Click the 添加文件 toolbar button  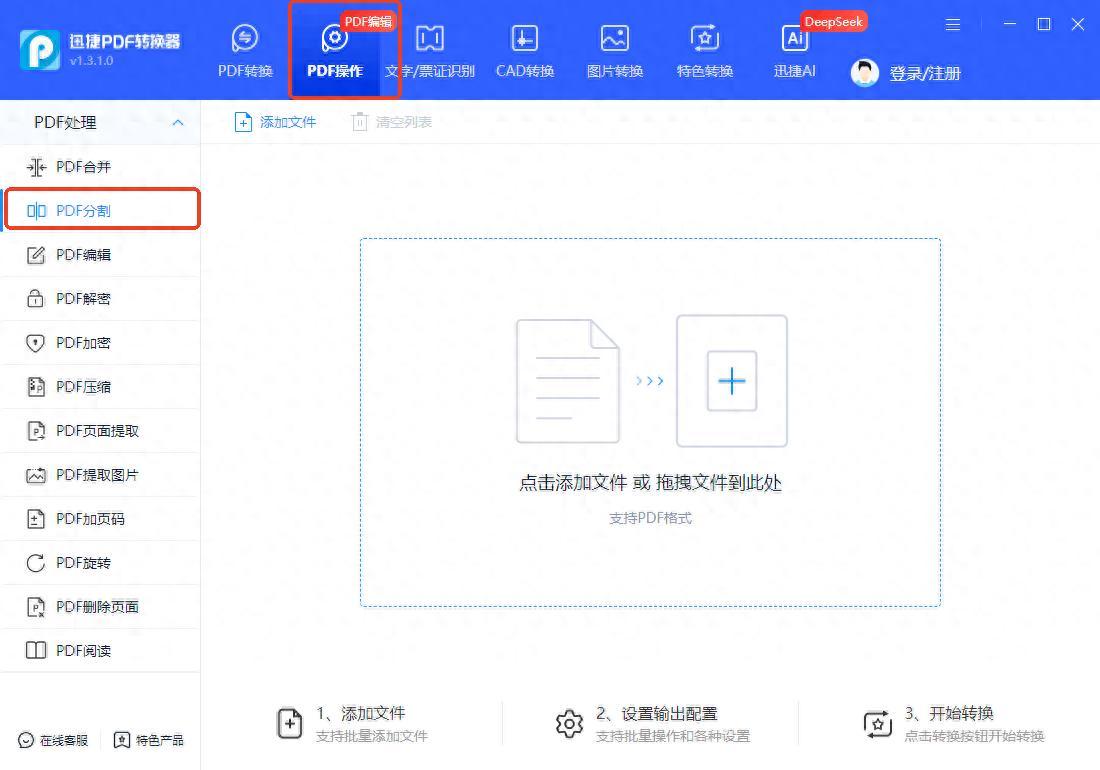pyautogui.click(x=275, y=122)
